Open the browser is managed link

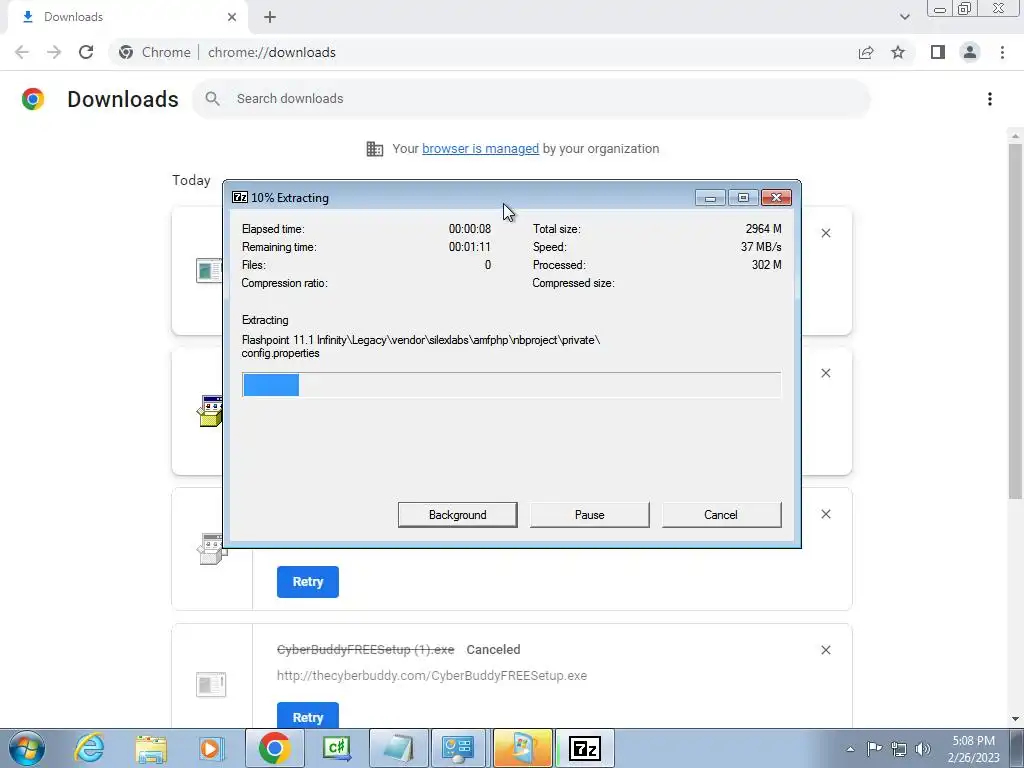click(x=480, y=148)
